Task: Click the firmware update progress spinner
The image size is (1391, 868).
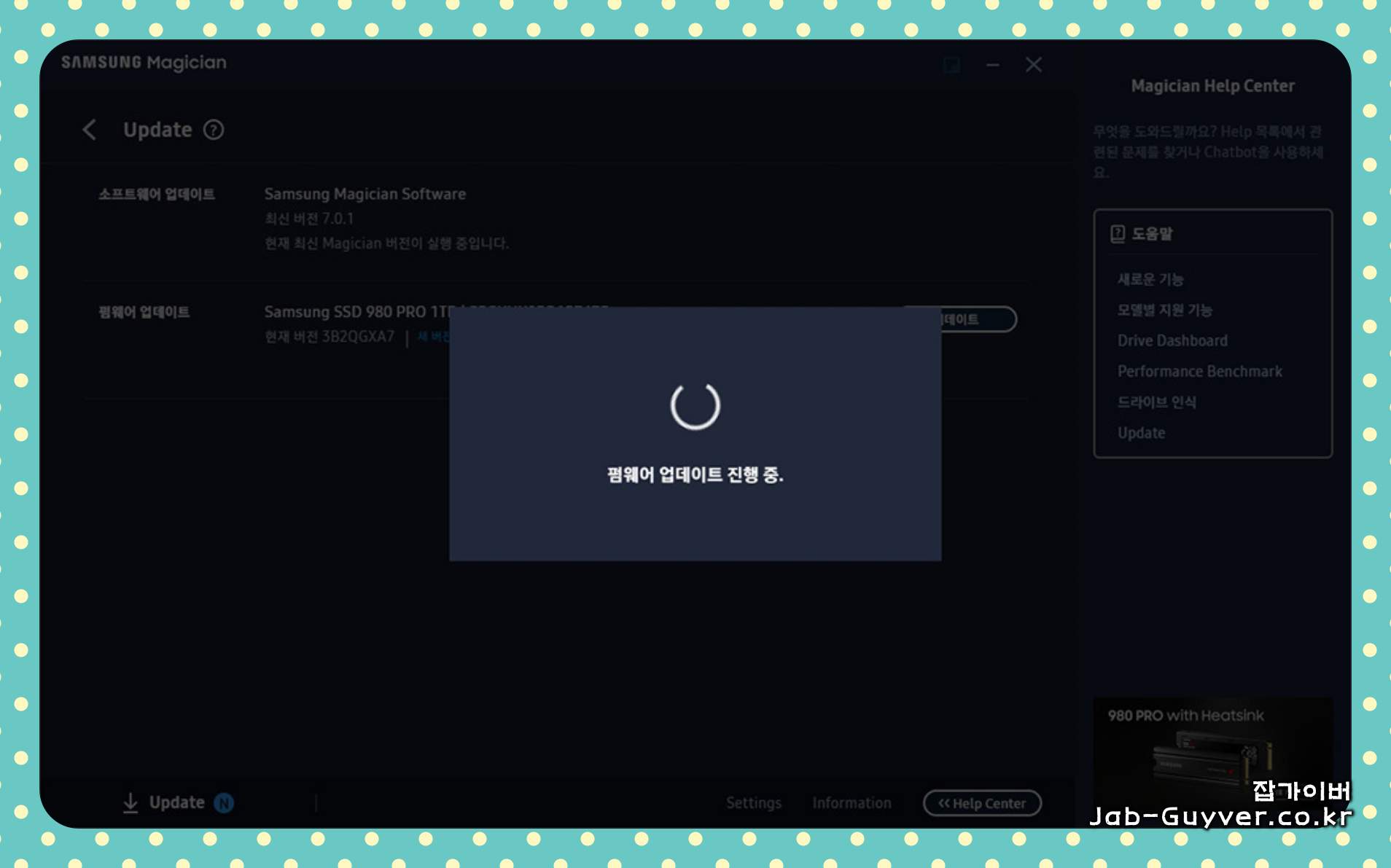Action: (695, 405)
